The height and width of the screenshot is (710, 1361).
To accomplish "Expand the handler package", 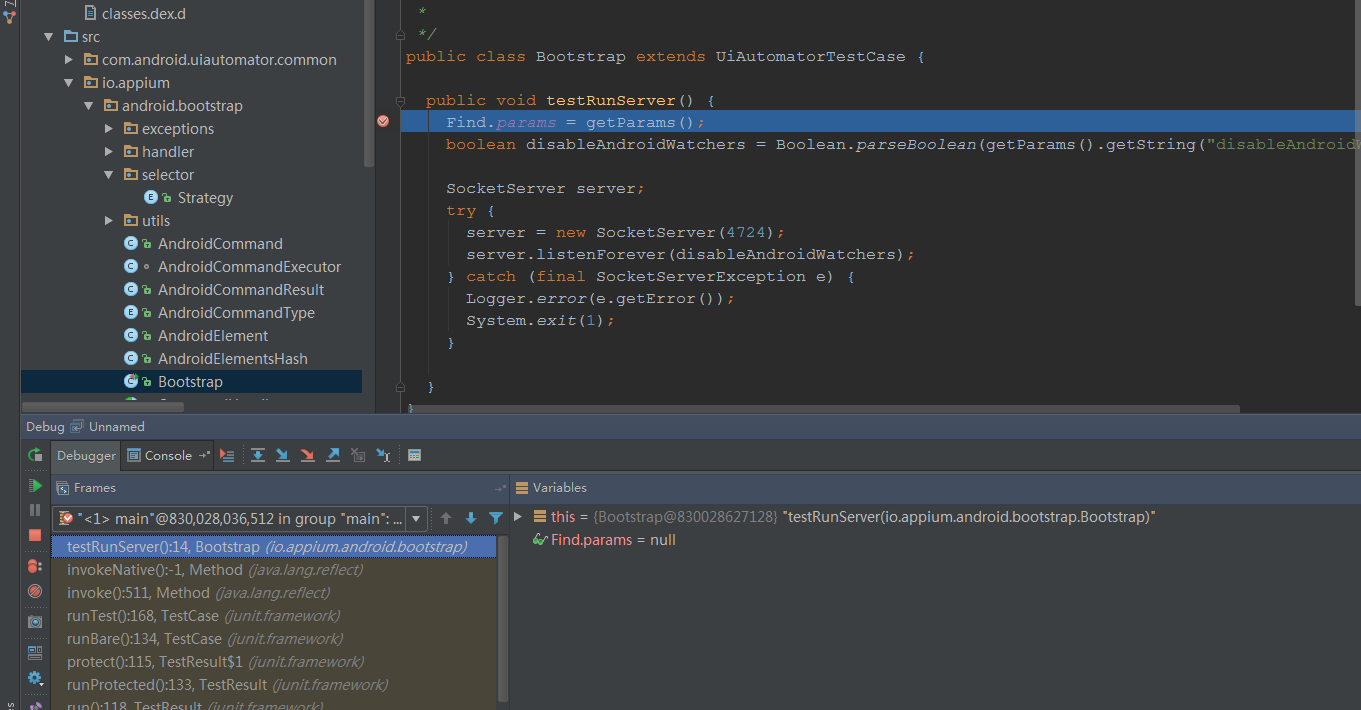I will 109,152.
